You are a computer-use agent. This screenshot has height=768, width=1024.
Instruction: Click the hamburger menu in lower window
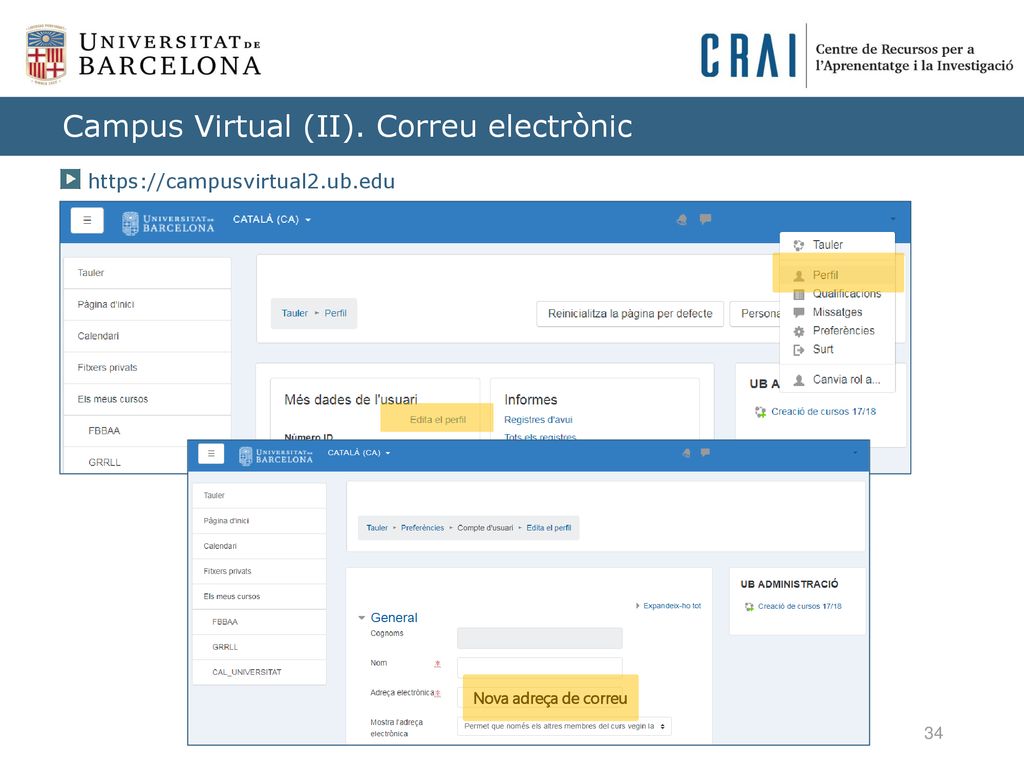pos(211,453)
